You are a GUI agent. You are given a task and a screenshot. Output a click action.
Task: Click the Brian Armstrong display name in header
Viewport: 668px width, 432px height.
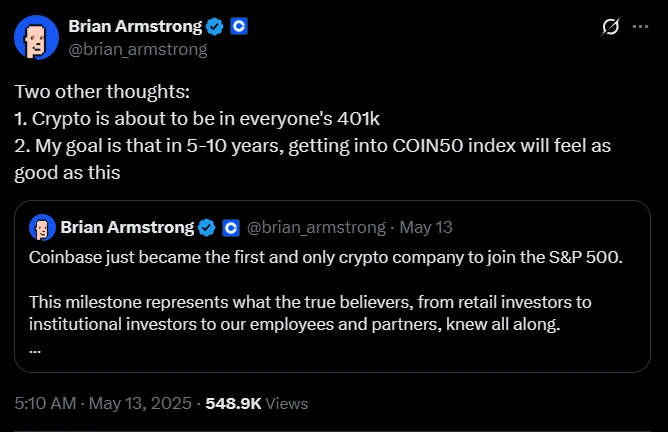click(135, 26)
